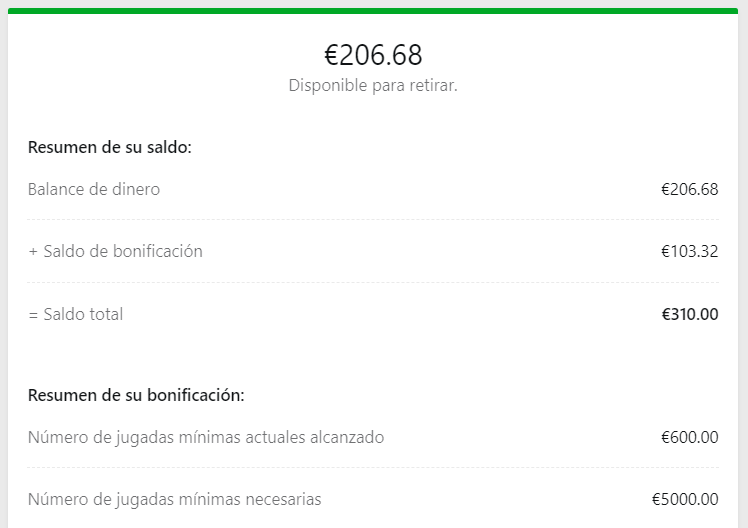Click the €103.32 bonus balance amount
748x528 pixels.
tap(690, 251)
